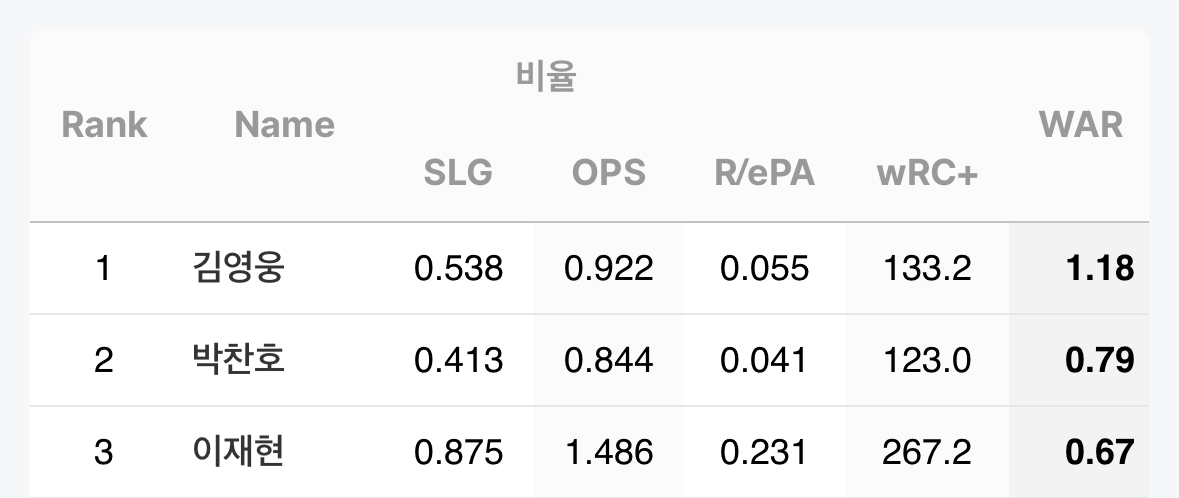Select the WAR value 0.67 cell
This screenshot has width=1179, height=498.
tap(1099, 452)
